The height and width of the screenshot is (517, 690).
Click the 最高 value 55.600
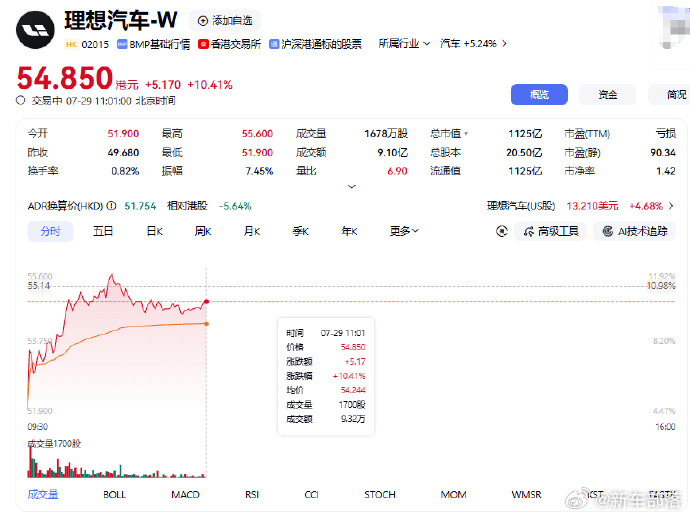pyautogui.click(x=257, y=134)
